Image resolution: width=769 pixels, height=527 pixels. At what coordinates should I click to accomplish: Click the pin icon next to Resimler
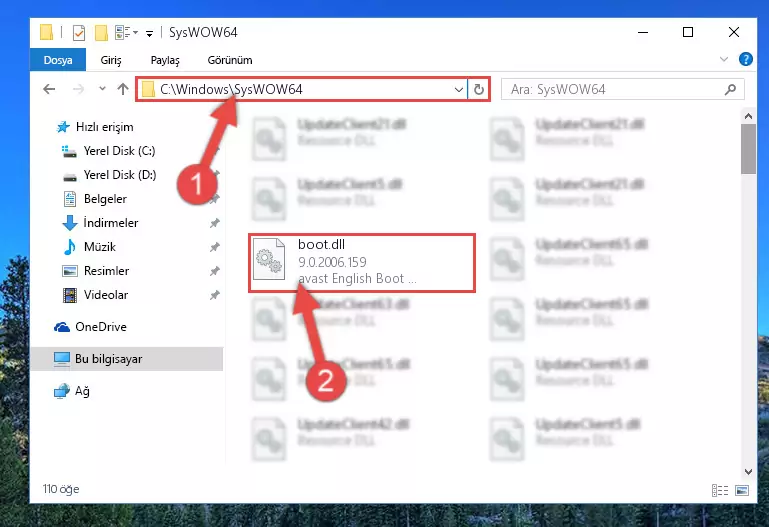click(214, 271)
